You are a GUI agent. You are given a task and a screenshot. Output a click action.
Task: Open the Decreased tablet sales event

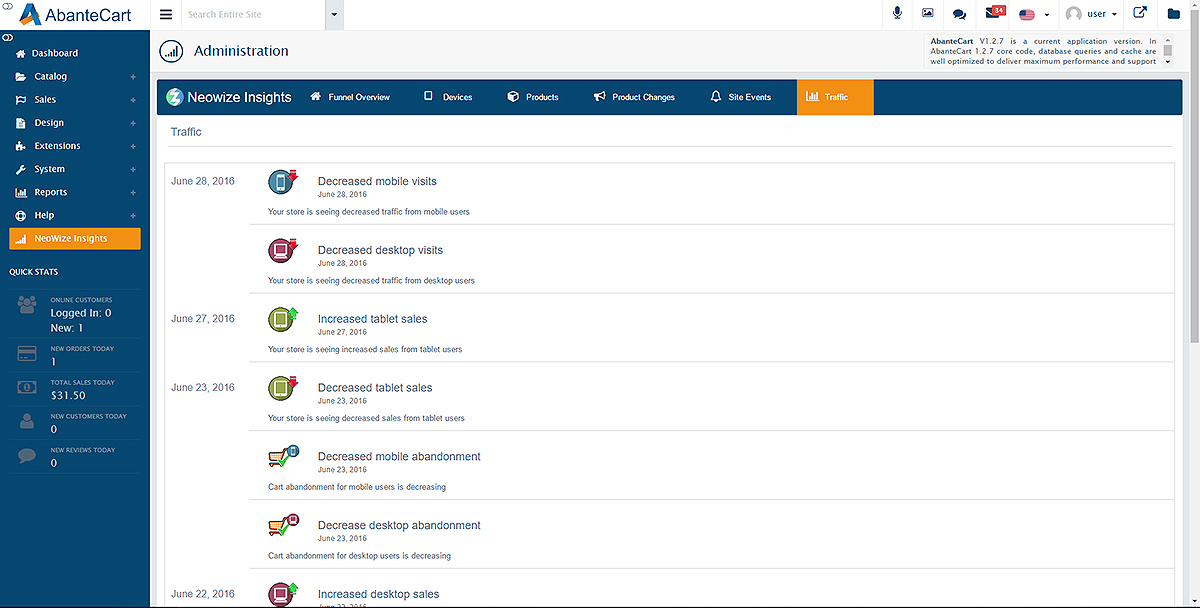(x=375, y=388)
